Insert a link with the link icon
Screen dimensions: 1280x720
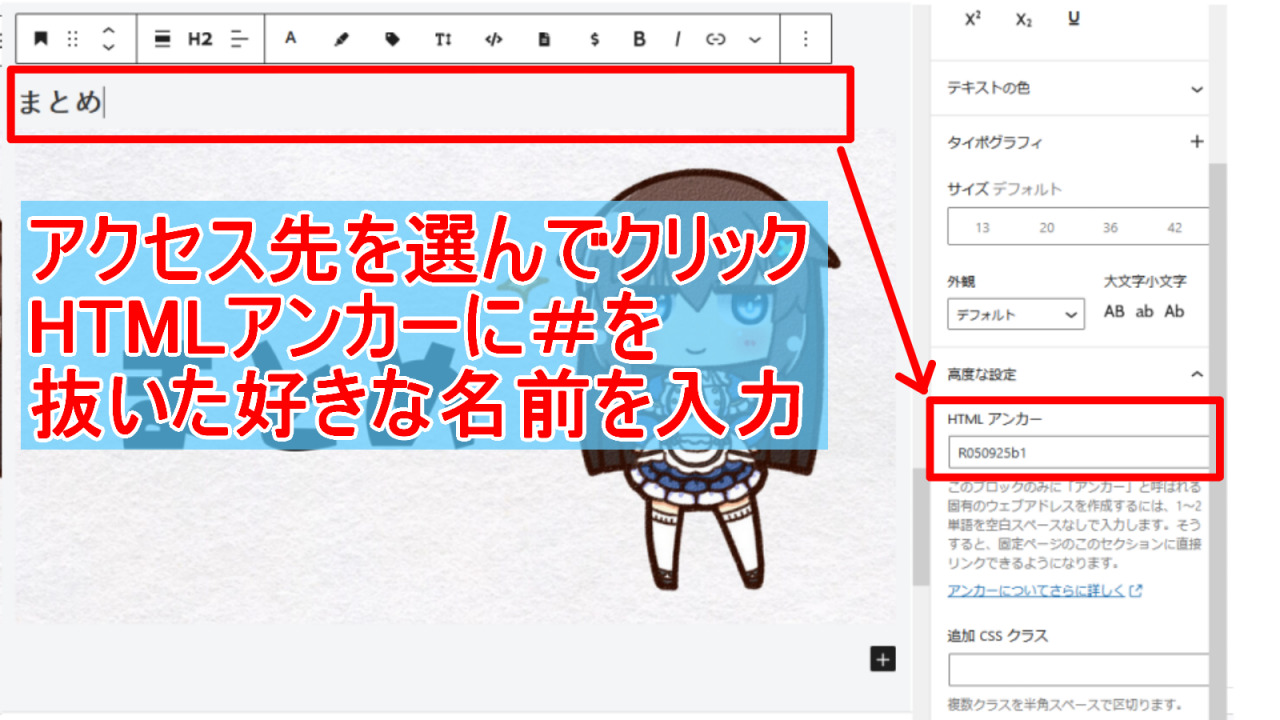click(x=715, y=39)
